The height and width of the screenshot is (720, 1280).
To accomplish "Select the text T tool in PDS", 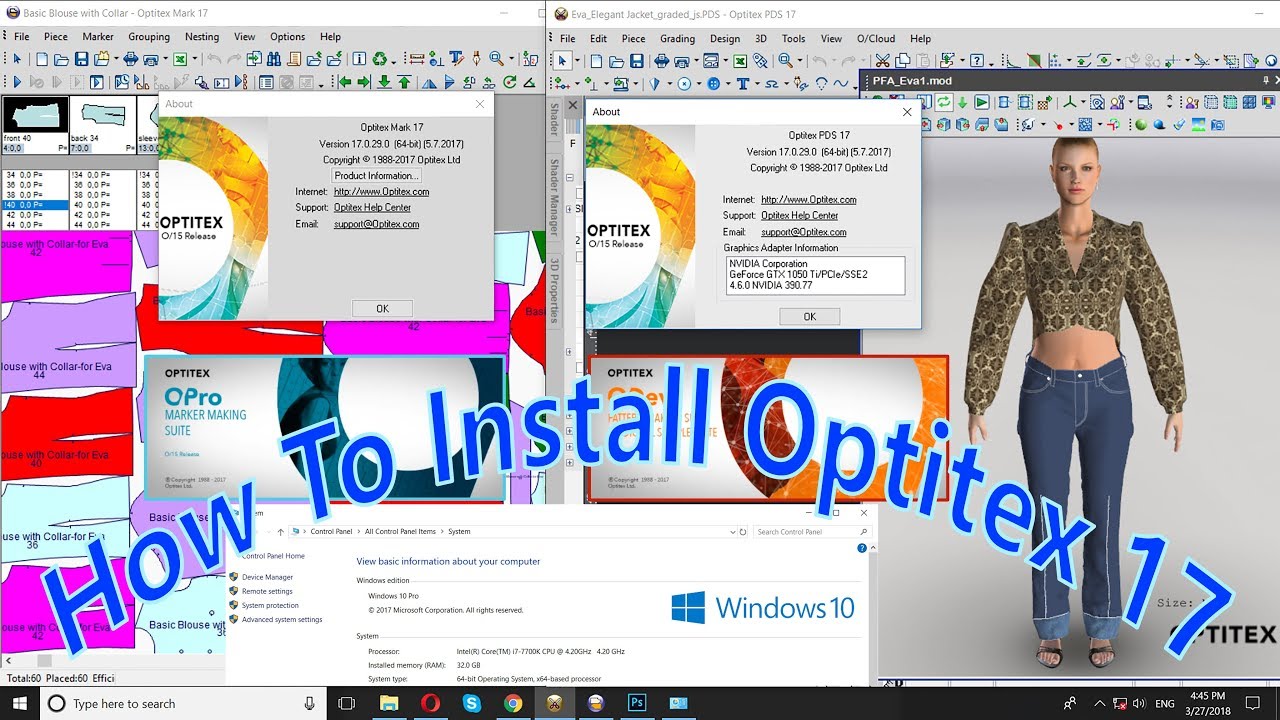I will tap(743, 84).
